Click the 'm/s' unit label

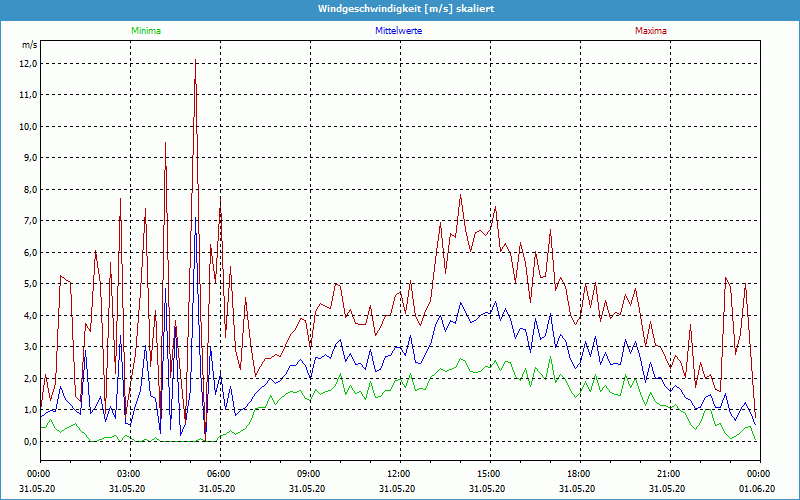[30, 45]
